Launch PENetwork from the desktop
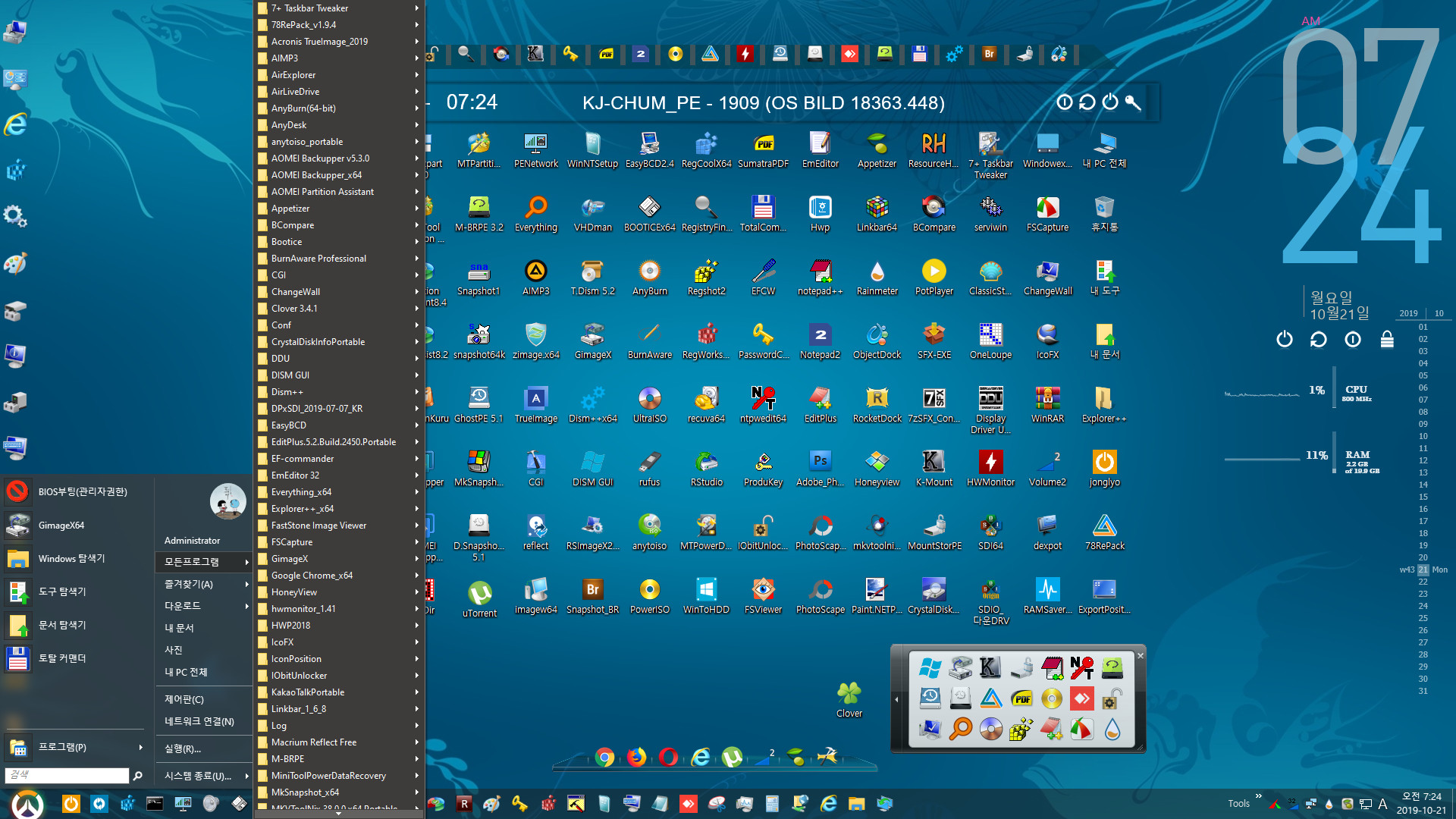This screenshot has width=1456, height=819. tap(535, 149)
